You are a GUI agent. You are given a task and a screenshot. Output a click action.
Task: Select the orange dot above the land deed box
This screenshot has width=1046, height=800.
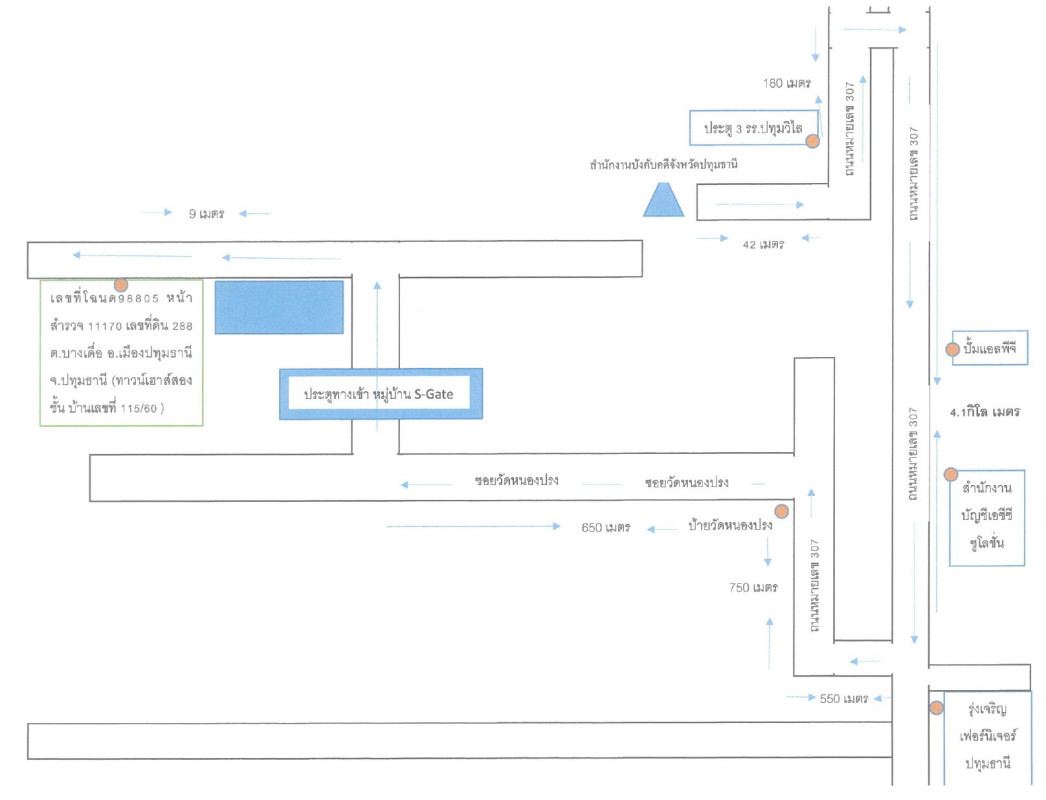click(x=120, y=285)
